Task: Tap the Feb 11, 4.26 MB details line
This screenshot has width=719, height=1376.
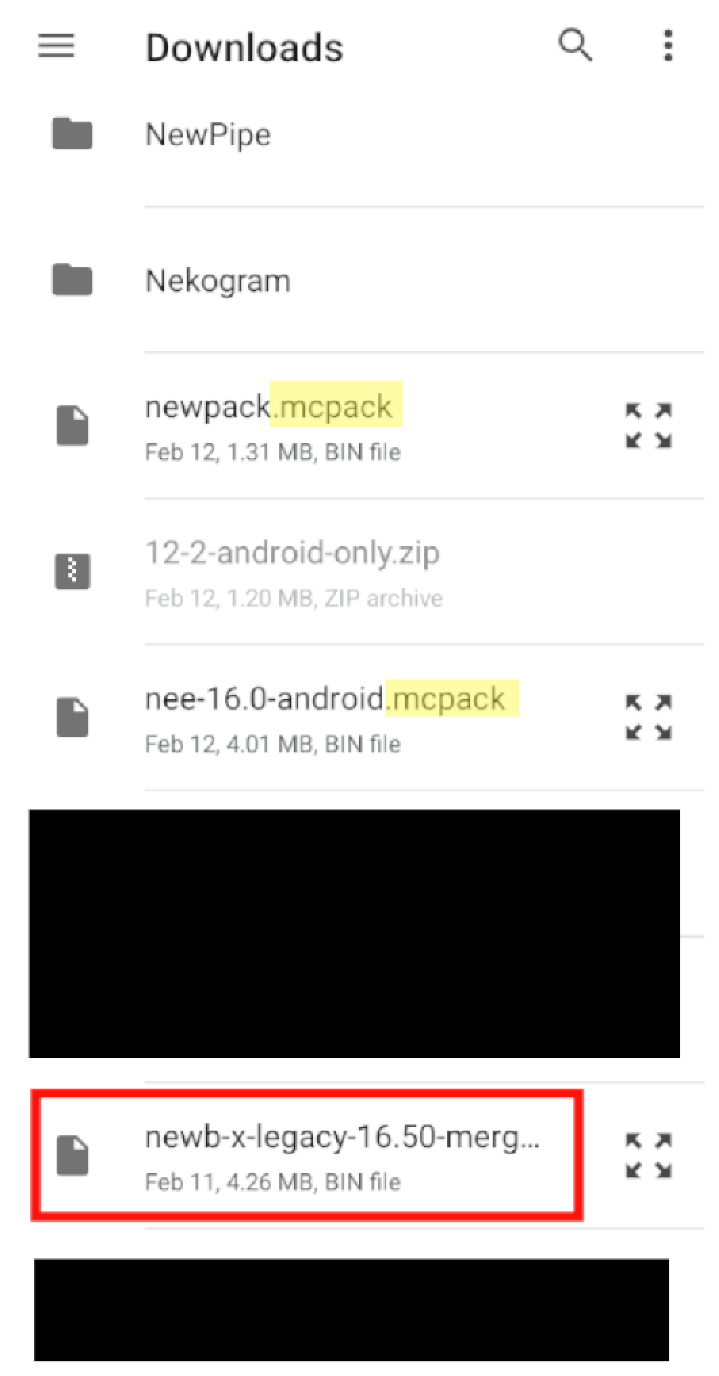Action: point(272,1182)
